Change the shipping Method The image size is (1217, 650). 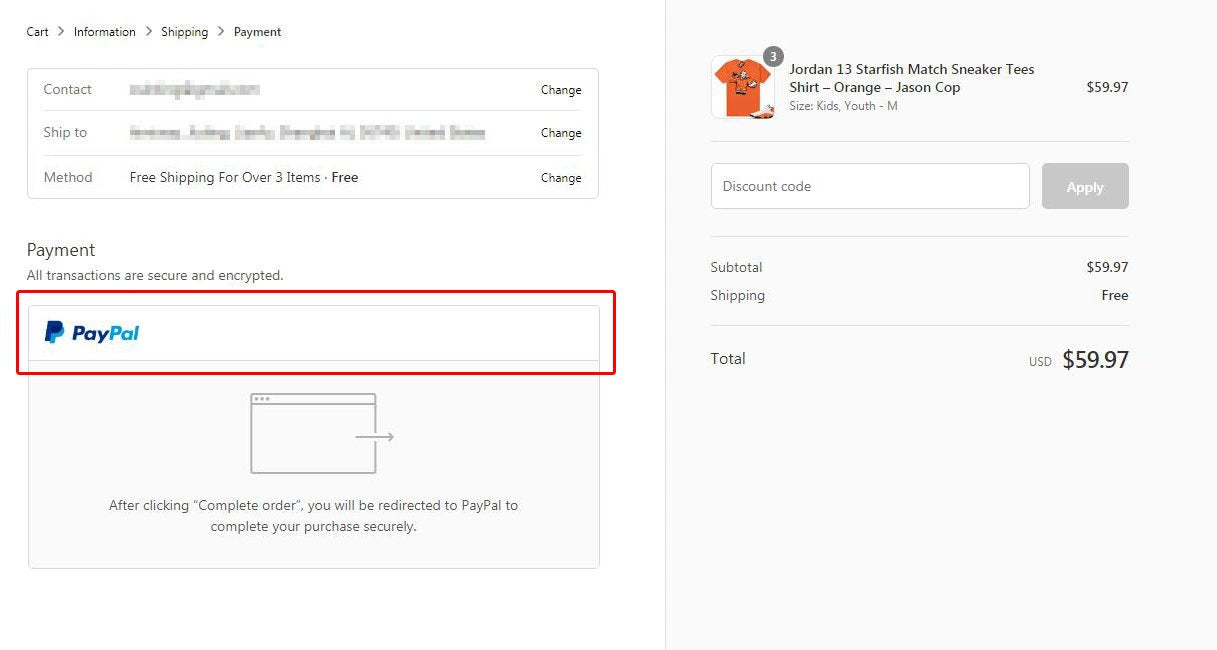coord(560,178)
